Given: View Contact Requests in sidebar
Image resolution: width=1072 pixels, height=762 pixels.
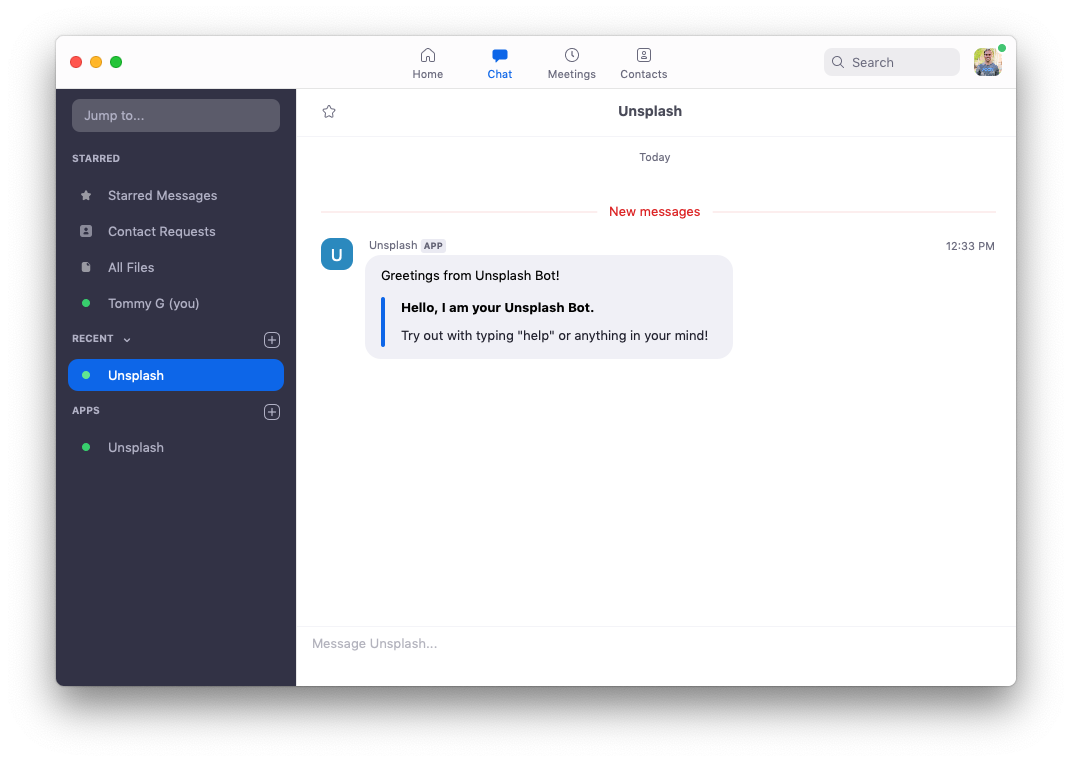Looking at the screenshot, I should pos(161,231).
